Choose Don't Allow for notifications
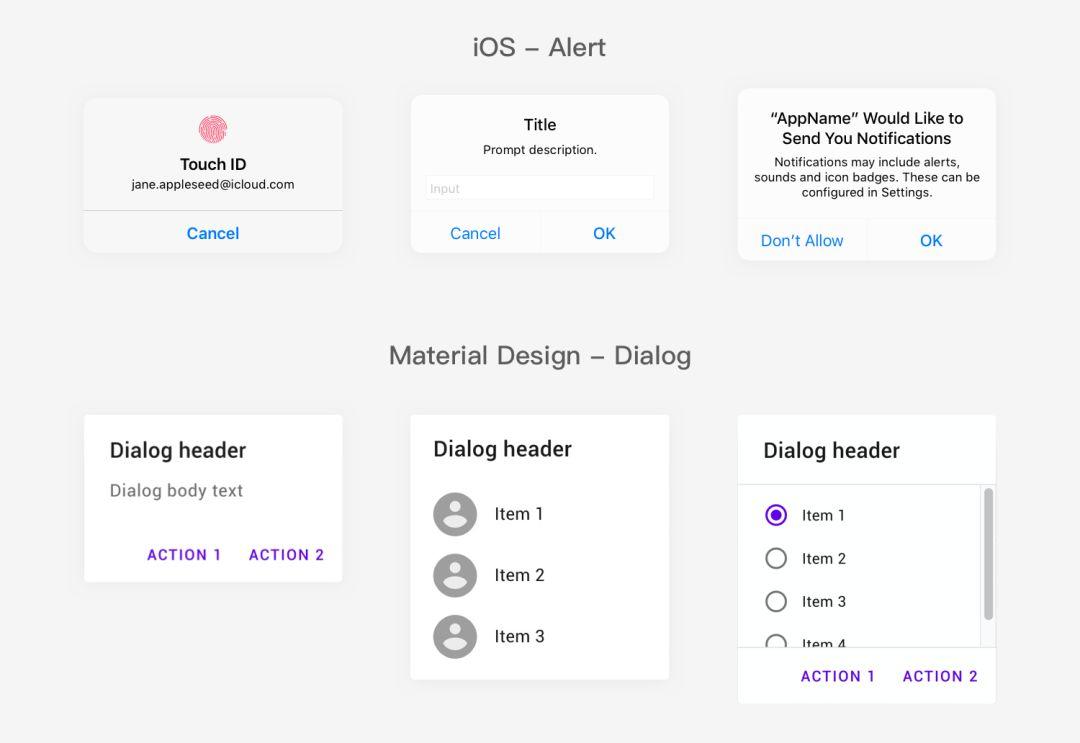 tap(802, 240)
